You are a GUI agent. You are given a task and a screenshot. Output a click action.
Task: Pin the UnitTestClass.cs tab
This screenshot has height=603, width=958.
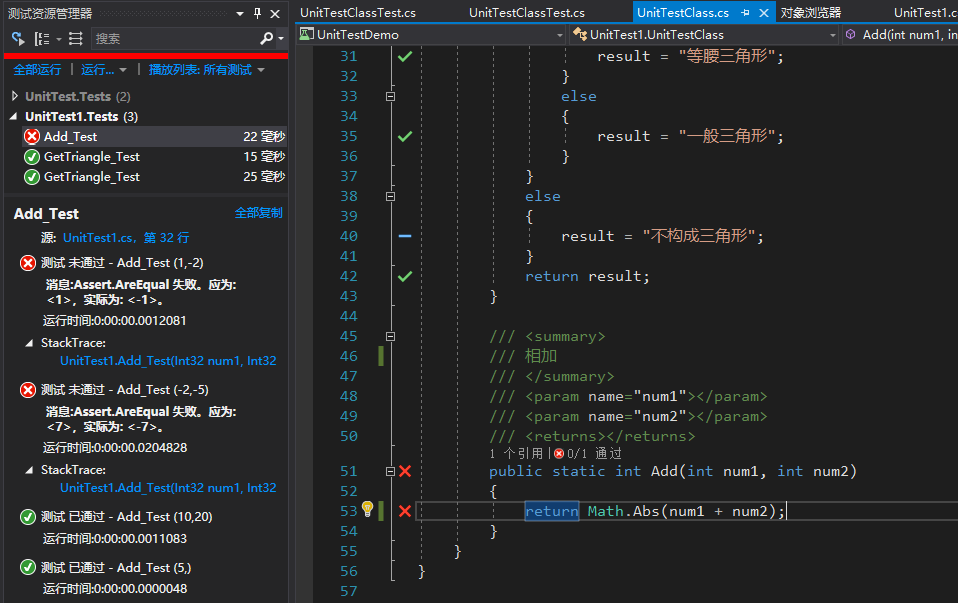[x=745, y=13]
